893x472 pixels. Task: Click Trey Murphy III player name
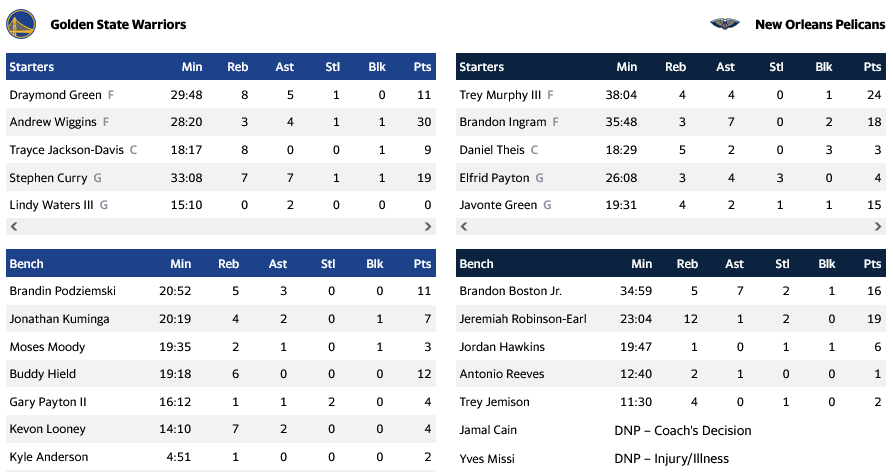coord(500,95)
